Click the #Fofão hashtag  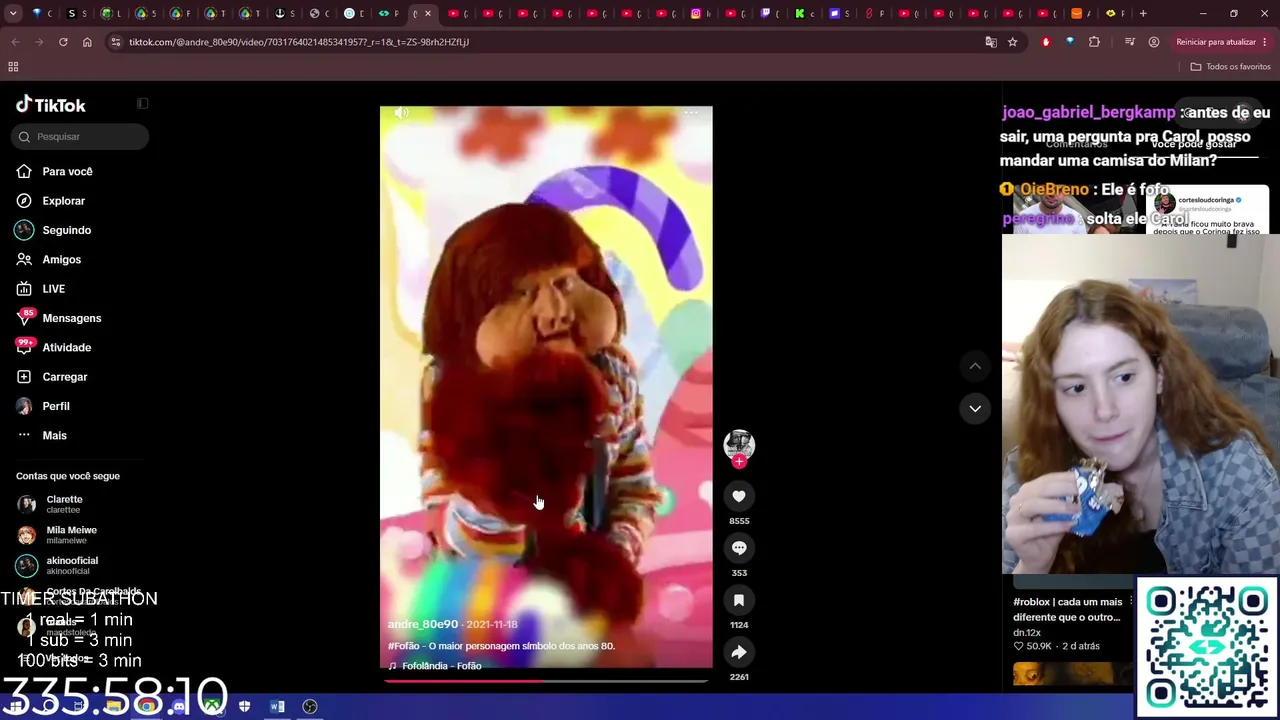click(404, 646)
